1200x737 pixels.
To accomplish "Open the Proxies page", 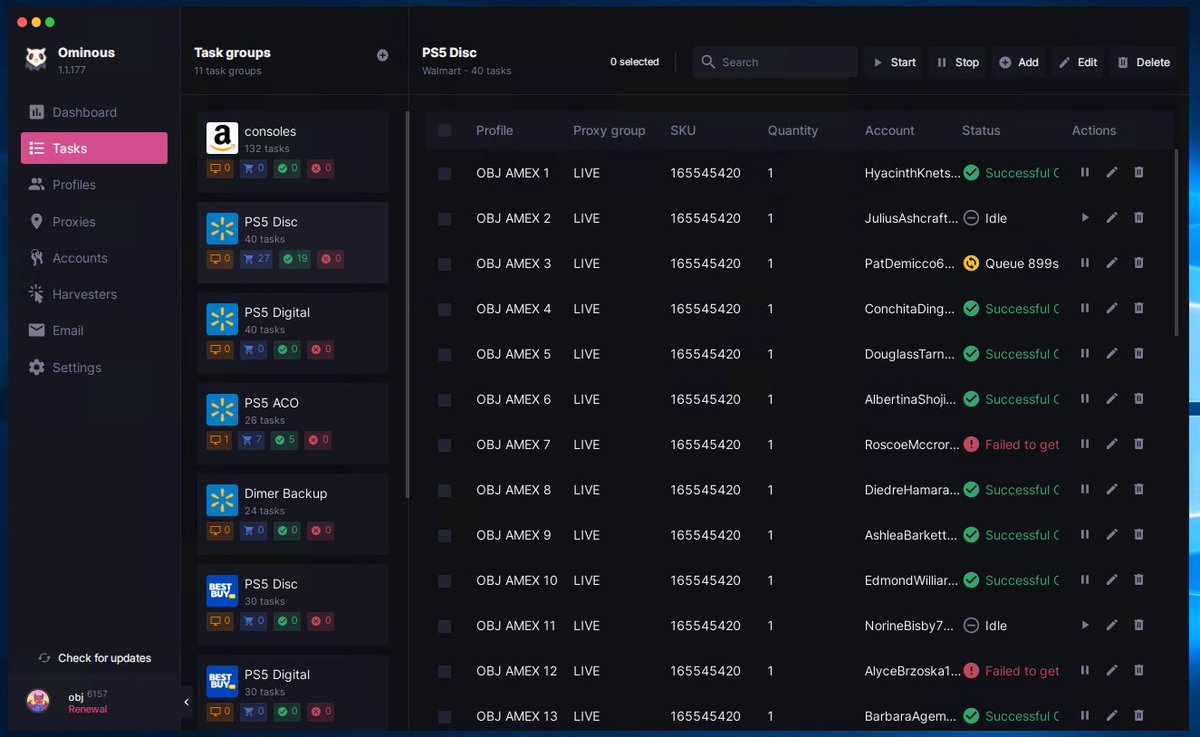I will [x=94, y=221].
